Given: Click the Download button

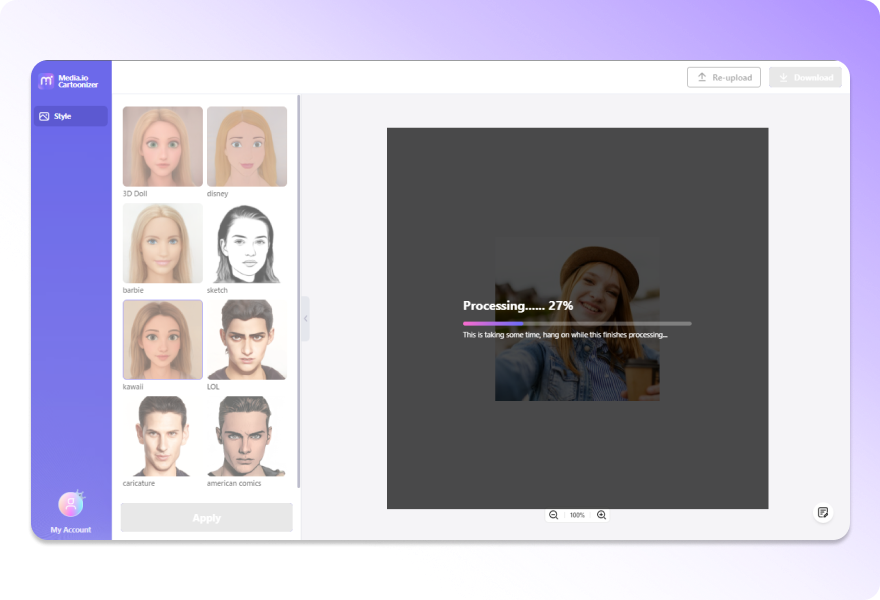Looking at the screenshot, I should click(805, 77).
